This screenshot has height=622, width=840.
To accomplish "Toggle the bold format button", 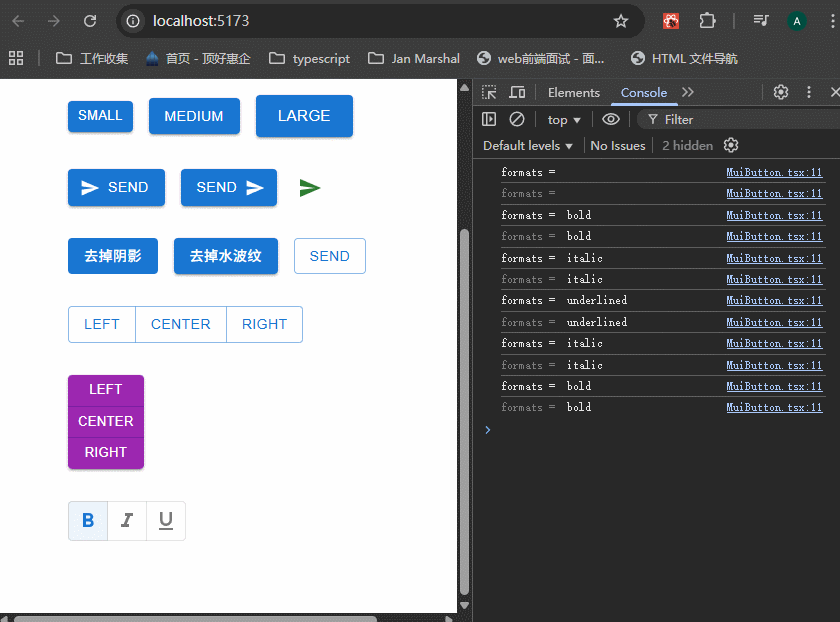I will click(x=88, y=521).
